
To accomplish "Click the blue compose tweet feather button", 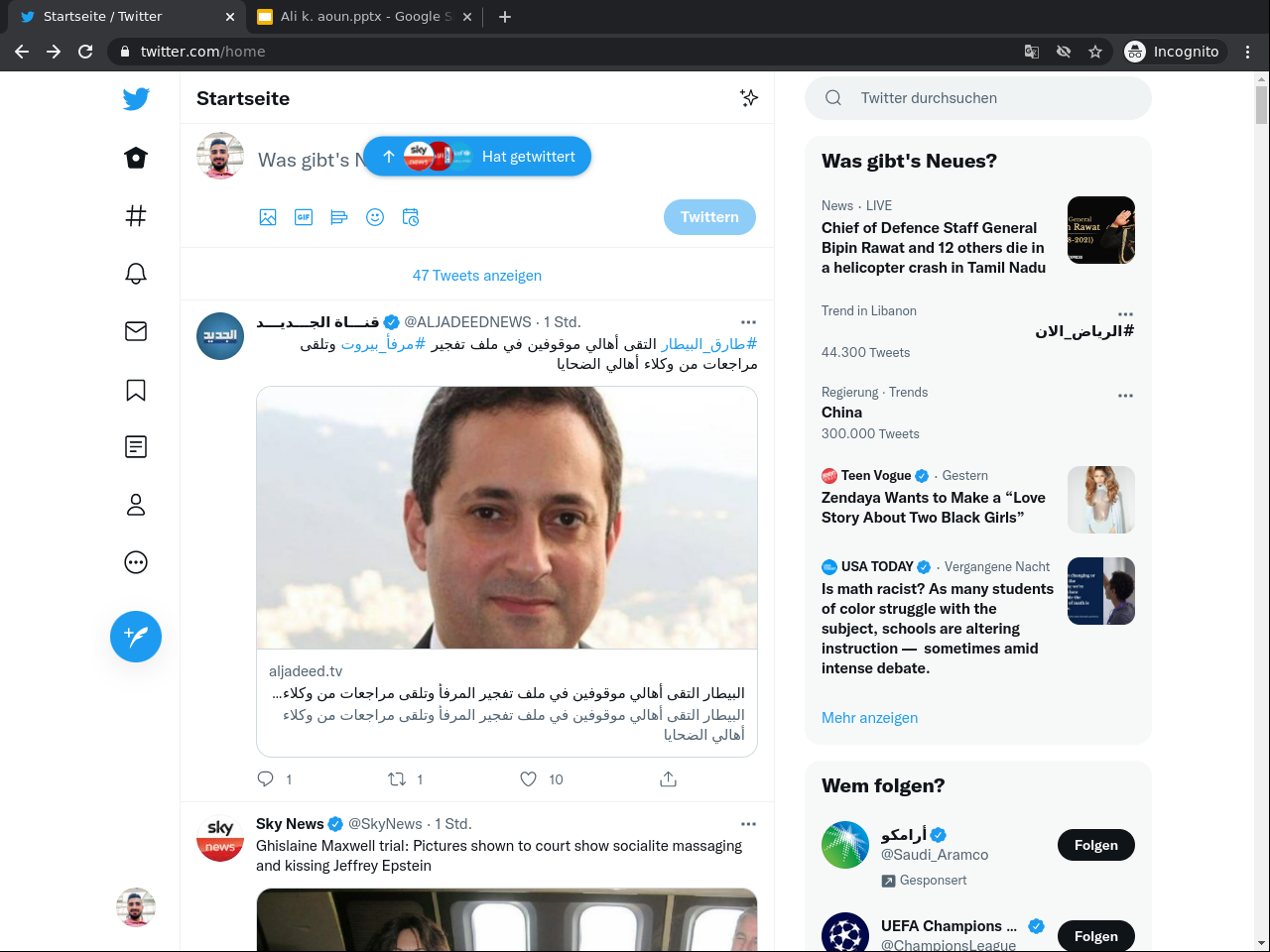I will pyautogui.click(x=136, y=637).
